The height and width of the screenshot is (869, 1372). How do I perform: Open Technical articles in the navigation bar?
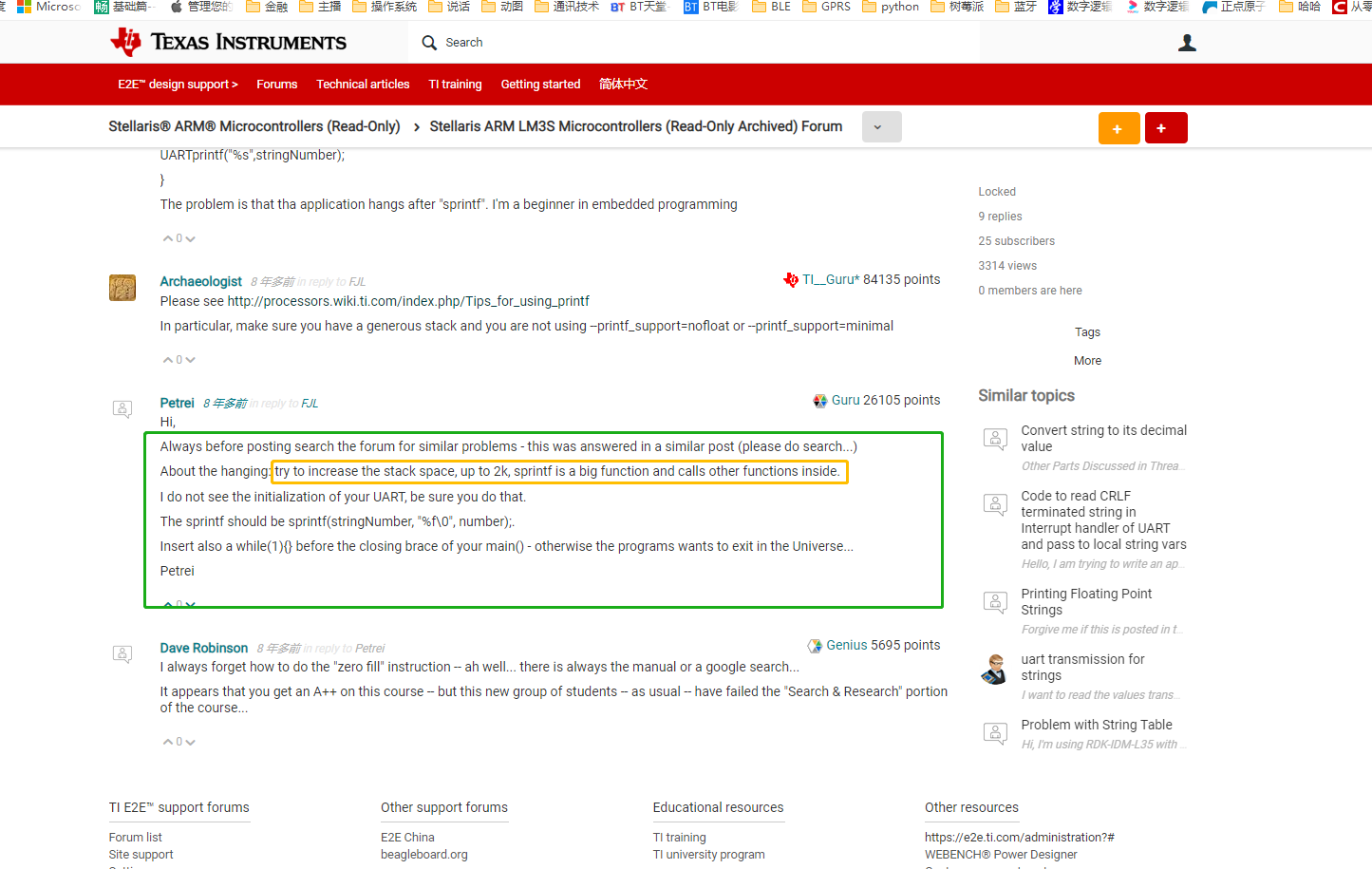363,85
